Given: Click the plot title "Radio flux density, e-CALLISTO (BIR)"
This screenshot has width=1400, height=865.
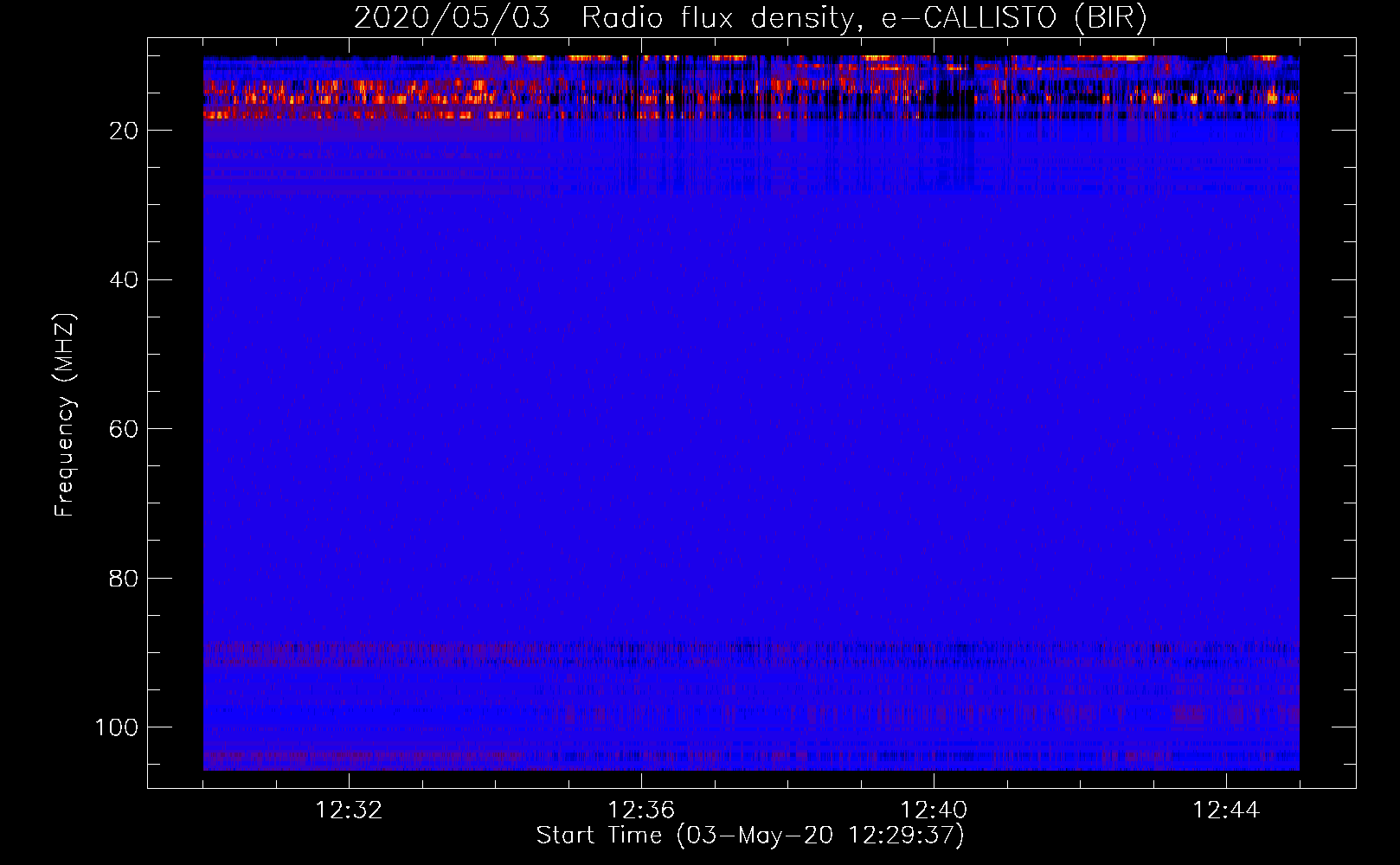Looking at the screenshot, I should click(x=864, y=17).
